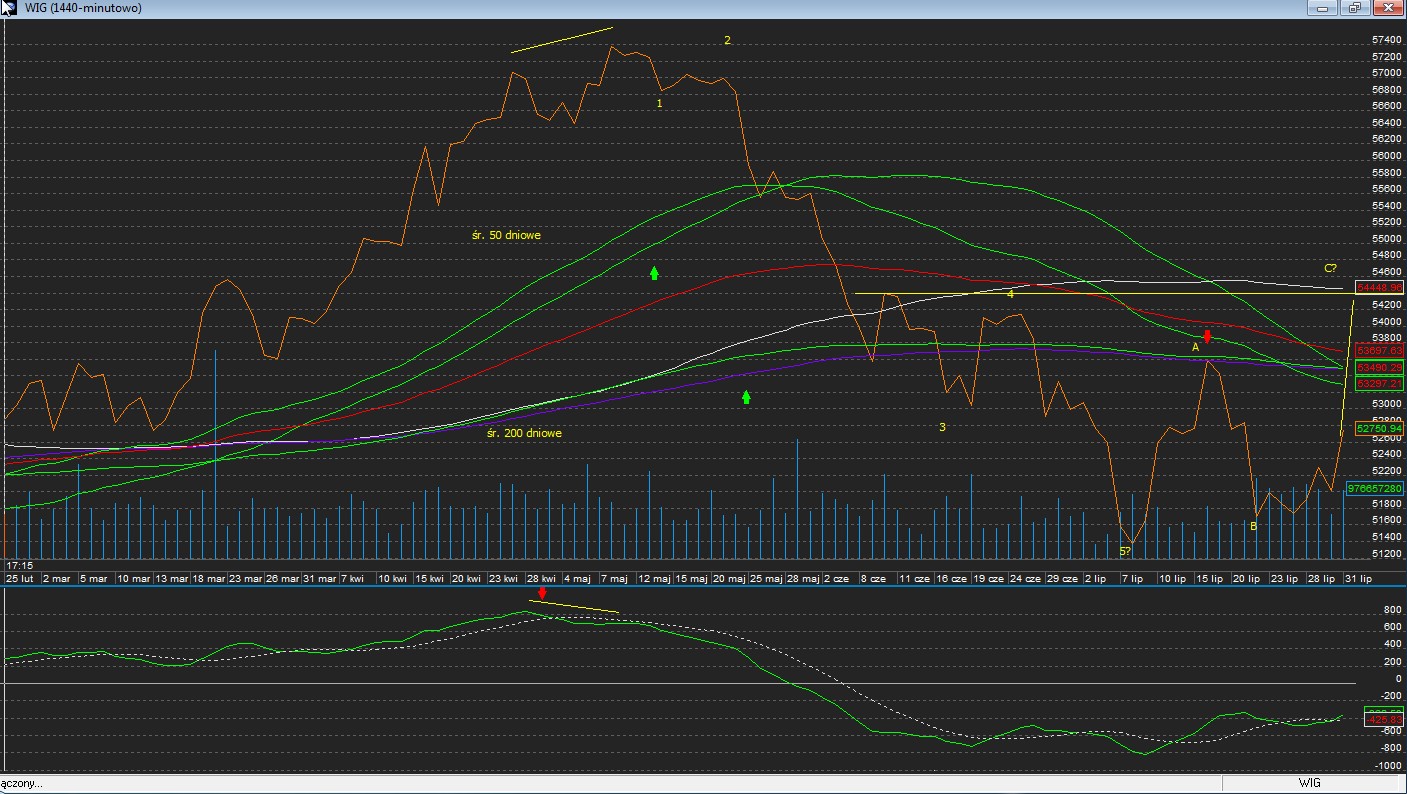Close the WIG chart window
This screenshot has height=794, width=1407.
click(x=1388, y=8)
